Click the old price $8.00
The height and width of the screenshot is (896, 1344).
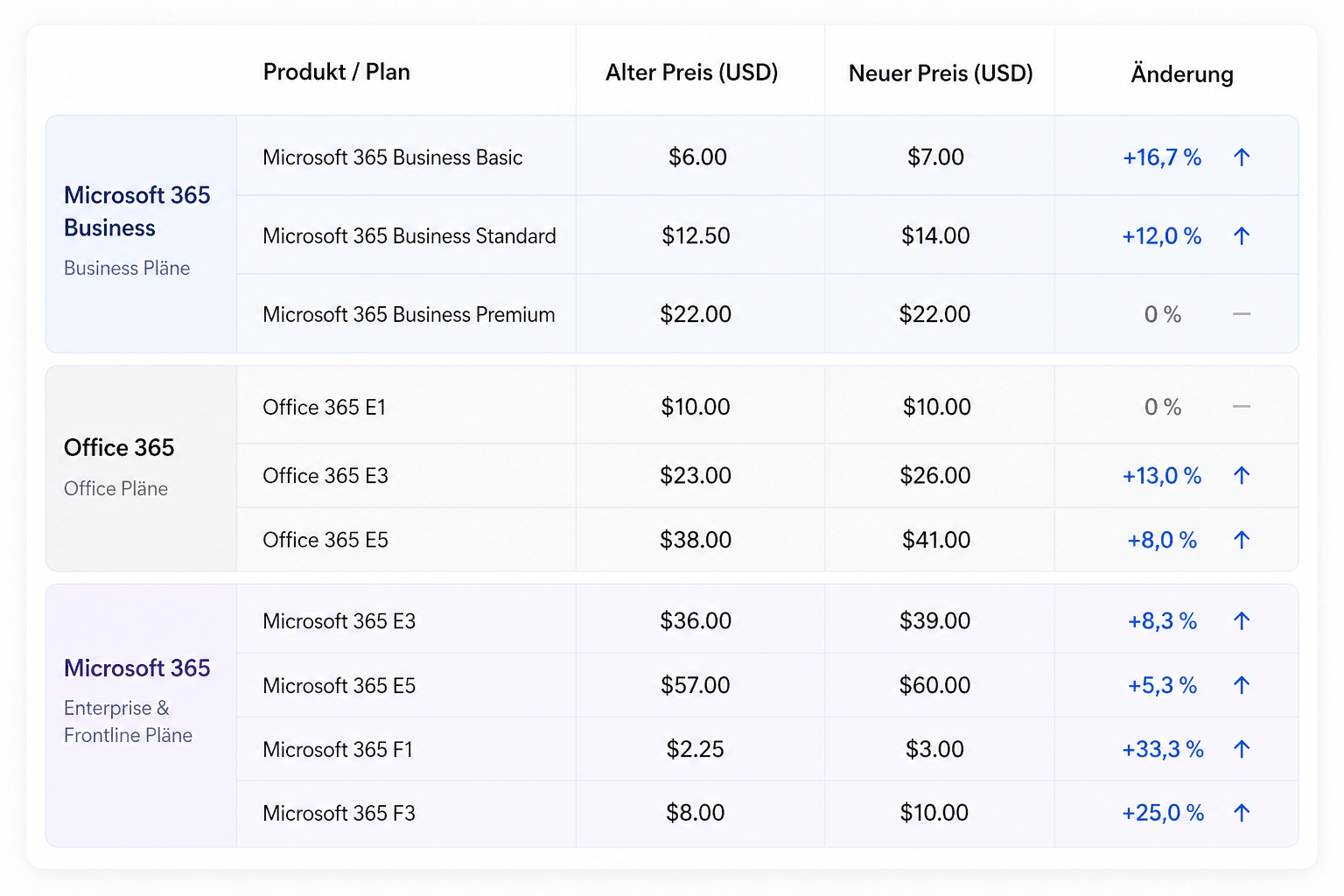click(x=695, y=812)
